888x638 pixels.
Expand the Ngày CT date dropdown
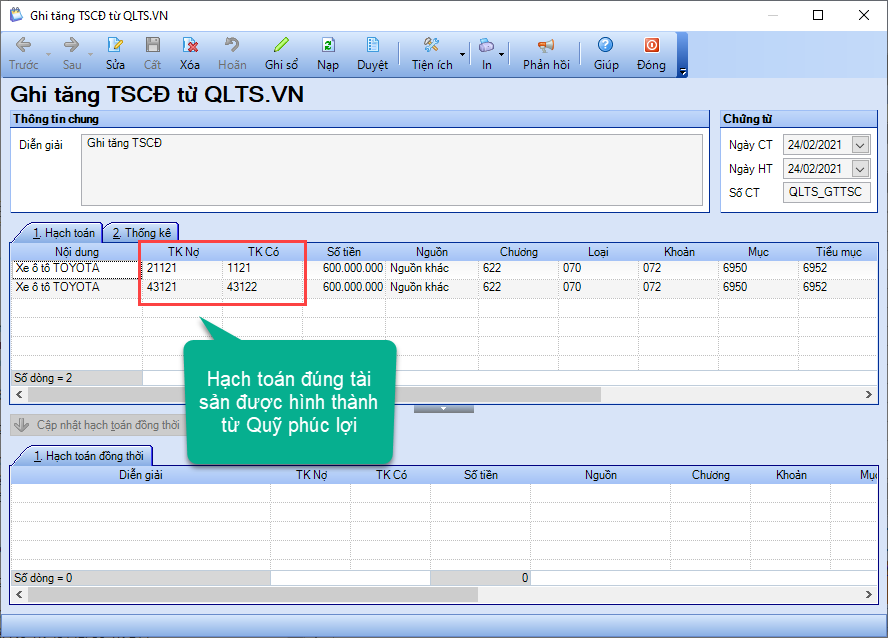(x=860, y=145)
